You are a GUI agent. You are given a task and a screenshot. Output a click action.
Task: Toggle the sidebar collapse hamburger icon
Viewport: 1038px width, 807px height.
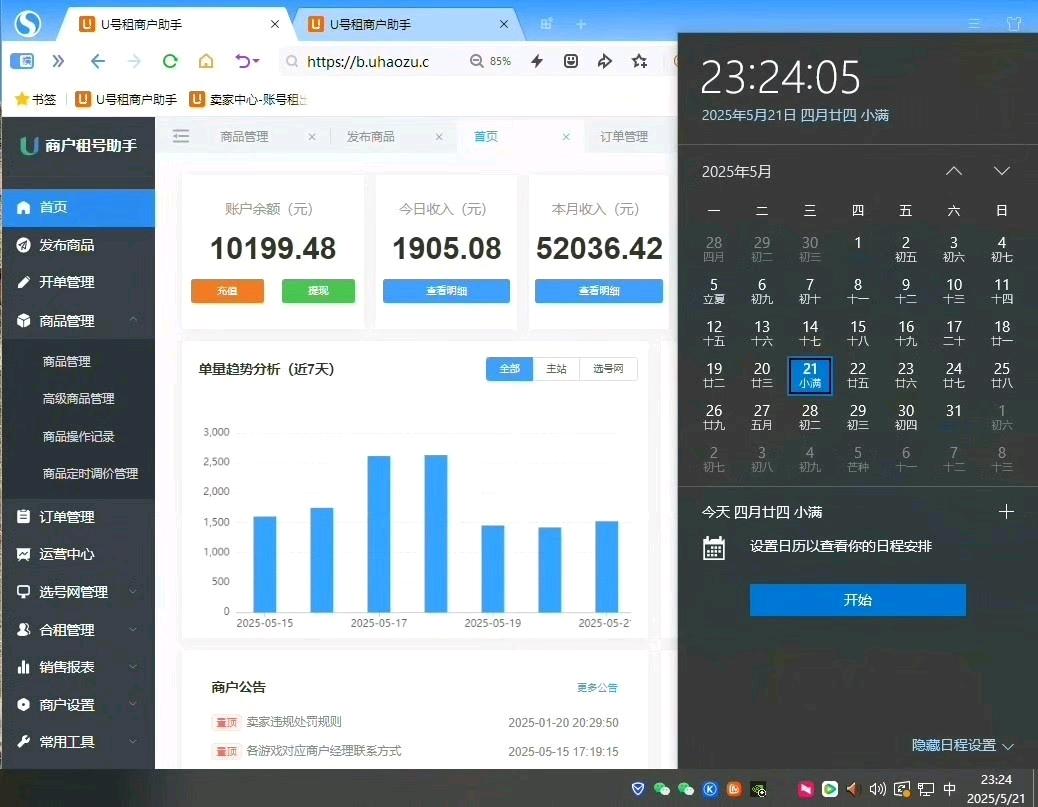tap(181, 137)
